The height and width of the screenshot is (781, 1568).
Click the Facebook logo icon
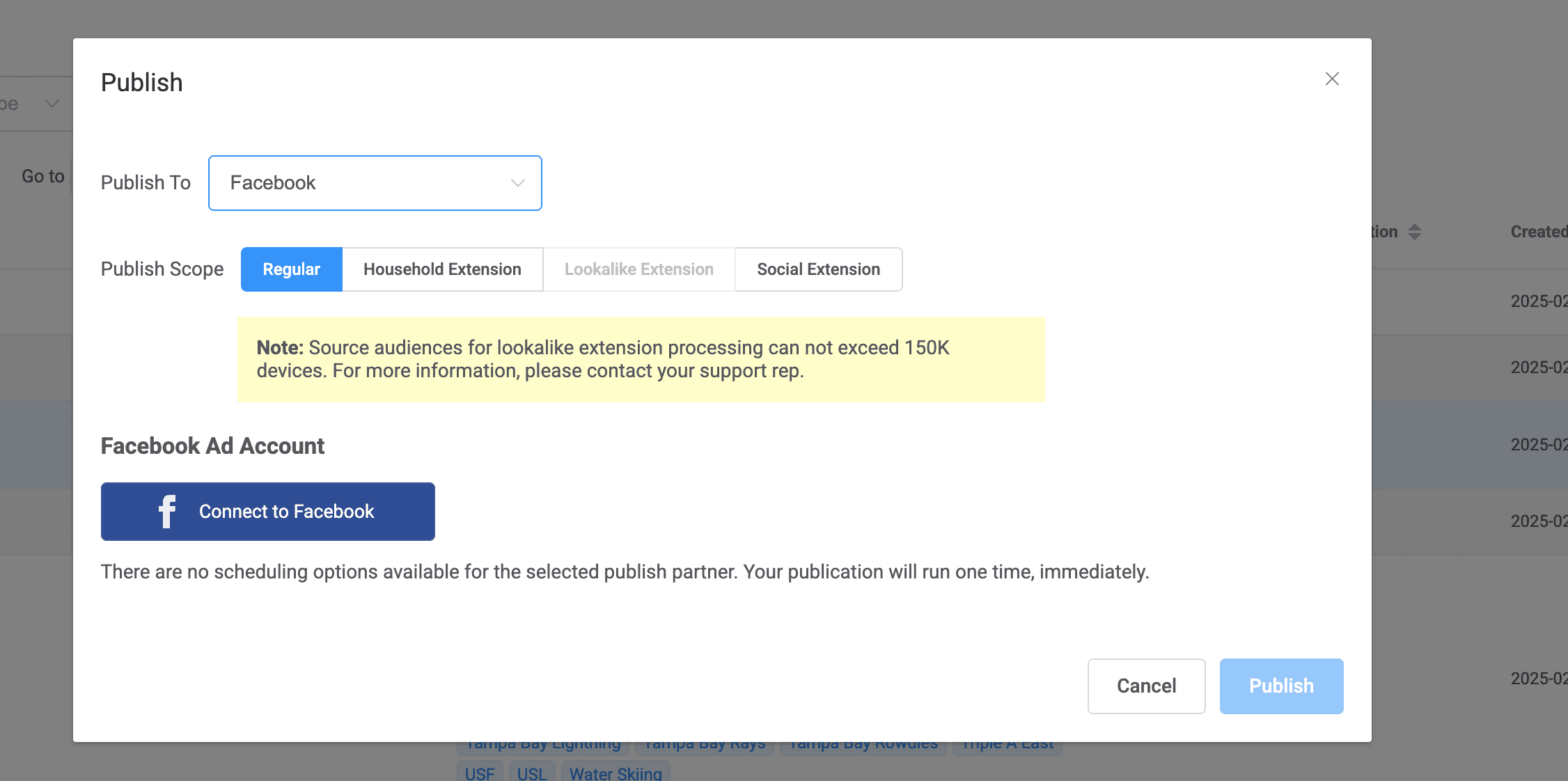tap(167, 512)
